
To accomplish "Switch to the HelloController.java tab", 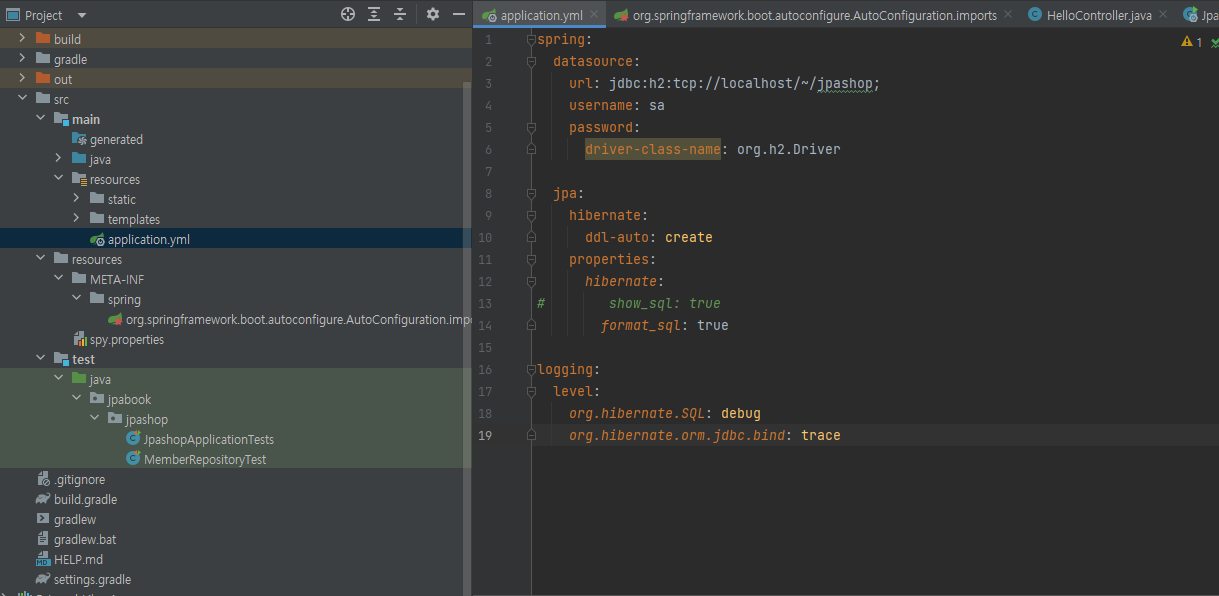I will tap(1097, 15).
